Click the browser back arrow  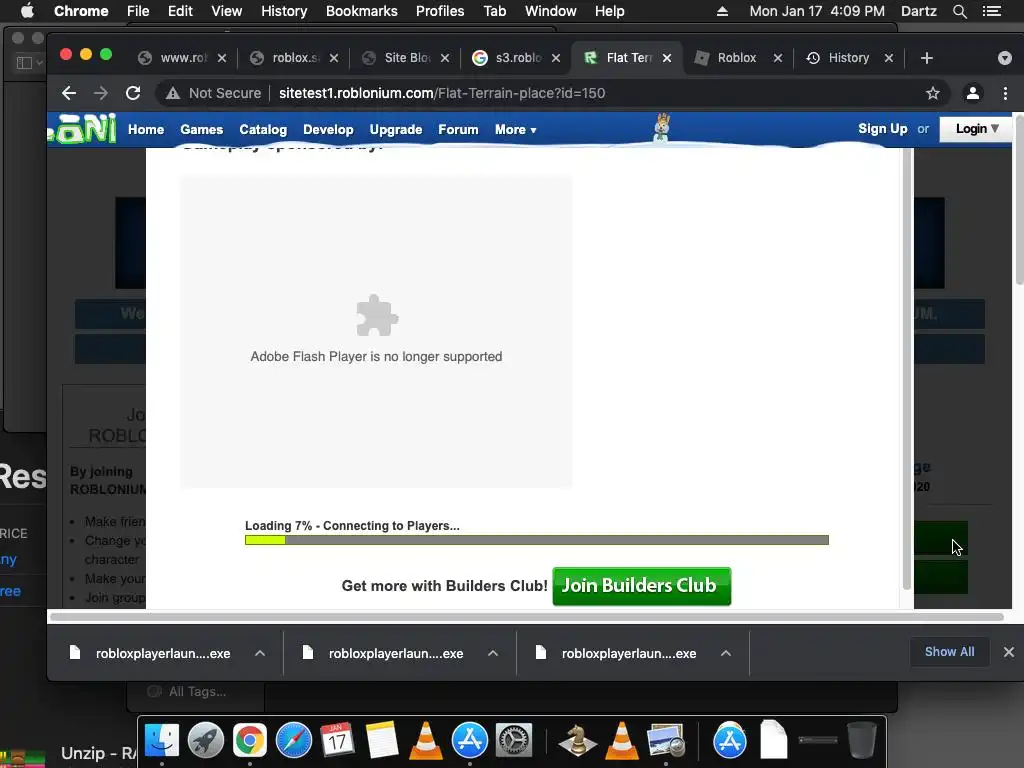69,93
